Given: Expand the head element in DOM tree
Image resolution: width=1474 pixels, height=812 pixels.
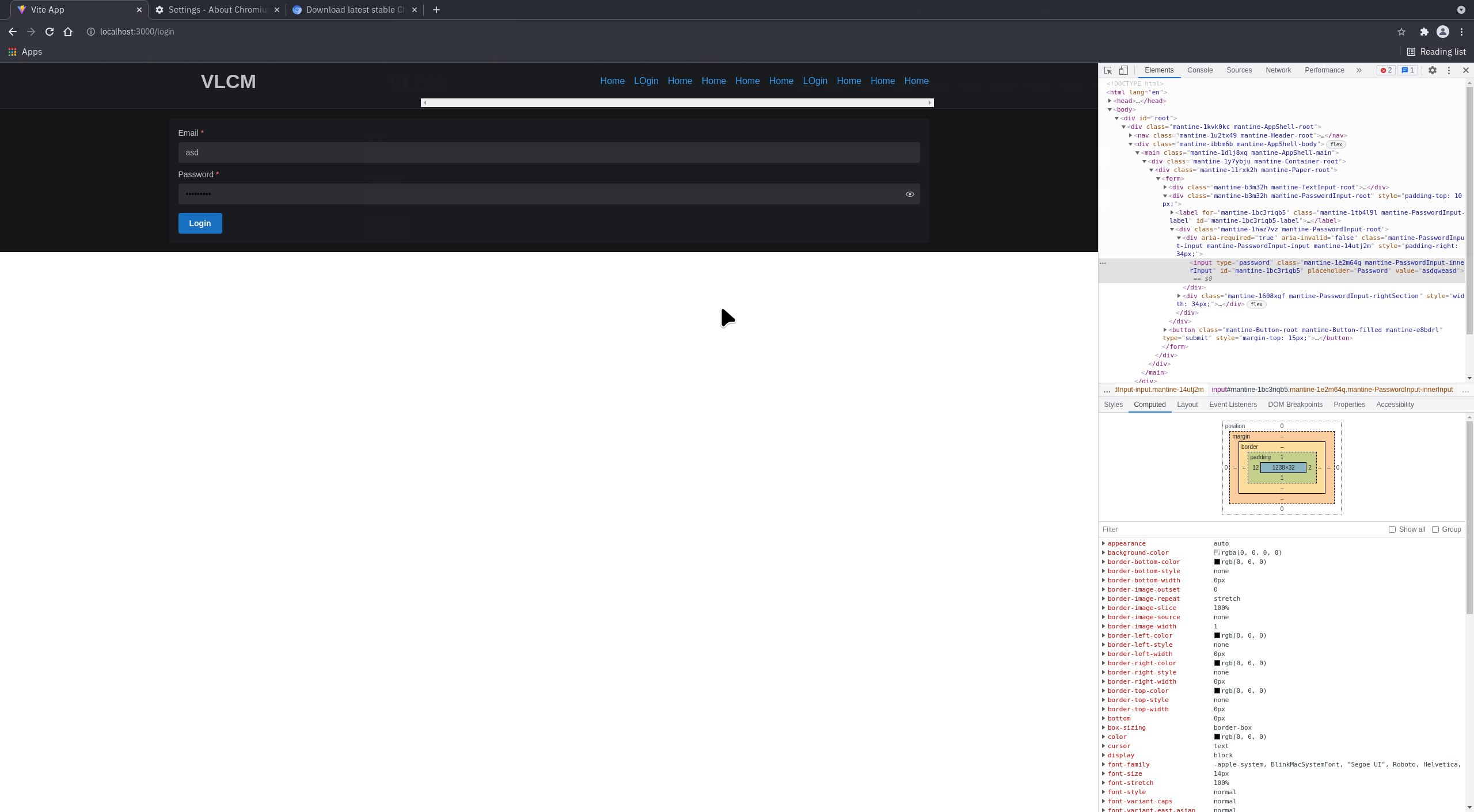Looking at the screenshot, I should [x=1110, y=101].
